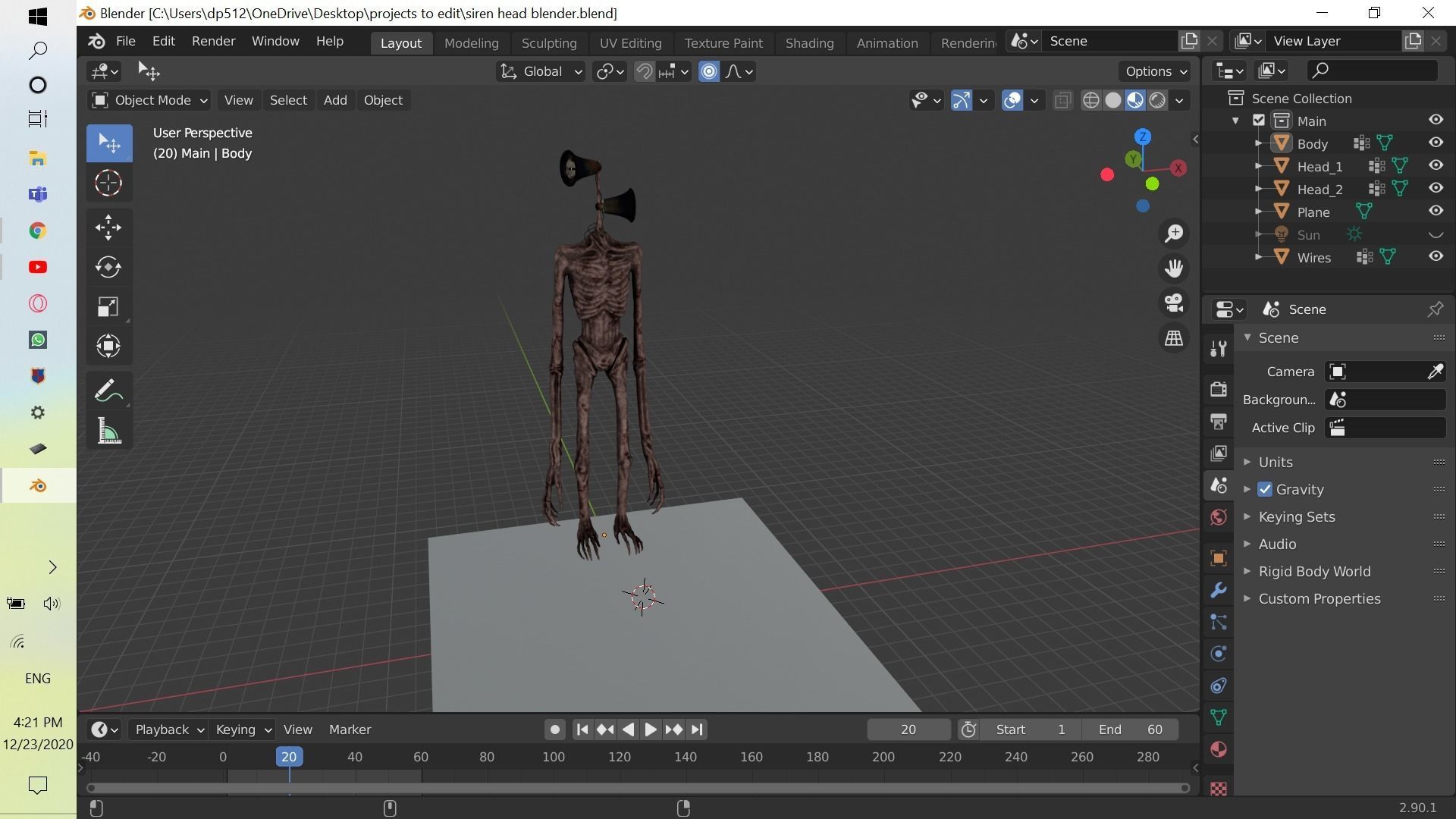The image size is (1456, 819).
Task: Toggle auto keying record button
Action: (x=554, y=730)
